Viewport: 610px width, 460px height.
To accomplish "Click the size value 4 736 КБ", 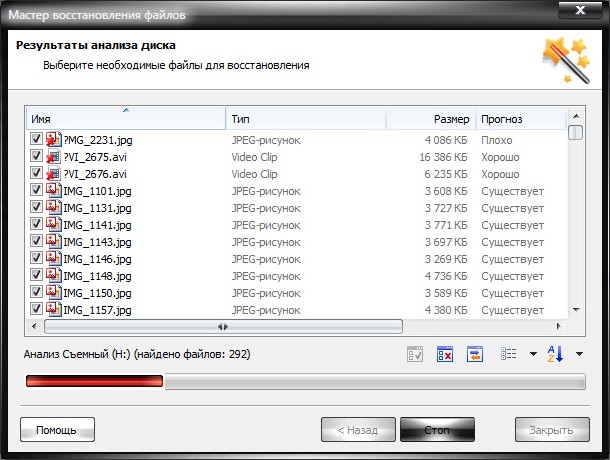I will 446,276.
